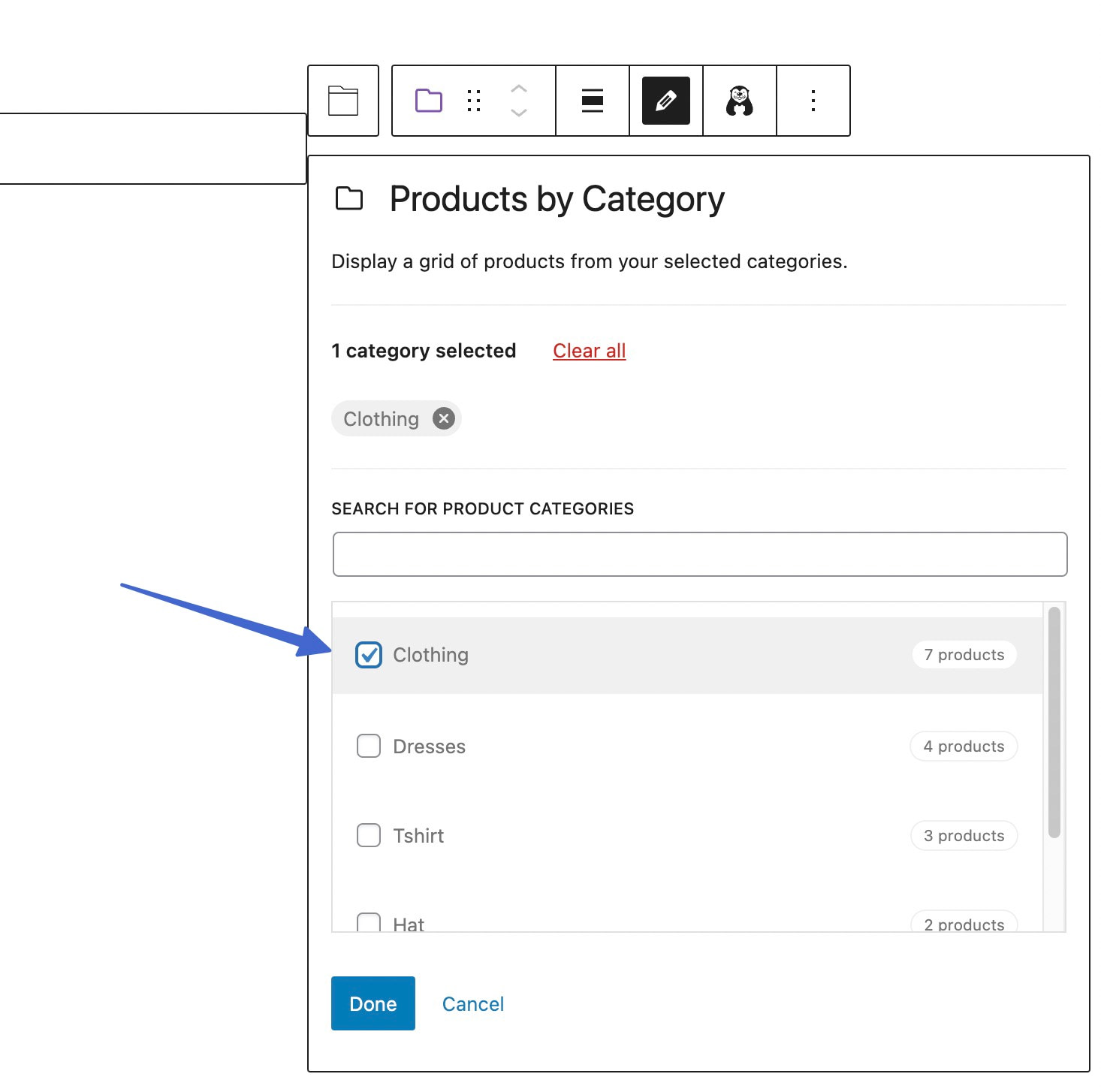Viewport: 1101px width, 1092px height.
Task: Click the drag handle in the toolbar
Action: coord(473,100)
